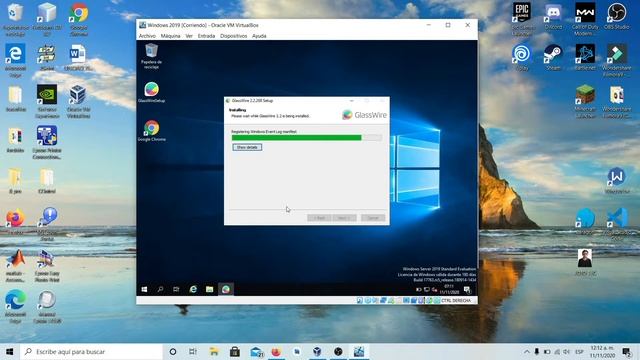Click the Next button in GlassWire Setup

344,218
